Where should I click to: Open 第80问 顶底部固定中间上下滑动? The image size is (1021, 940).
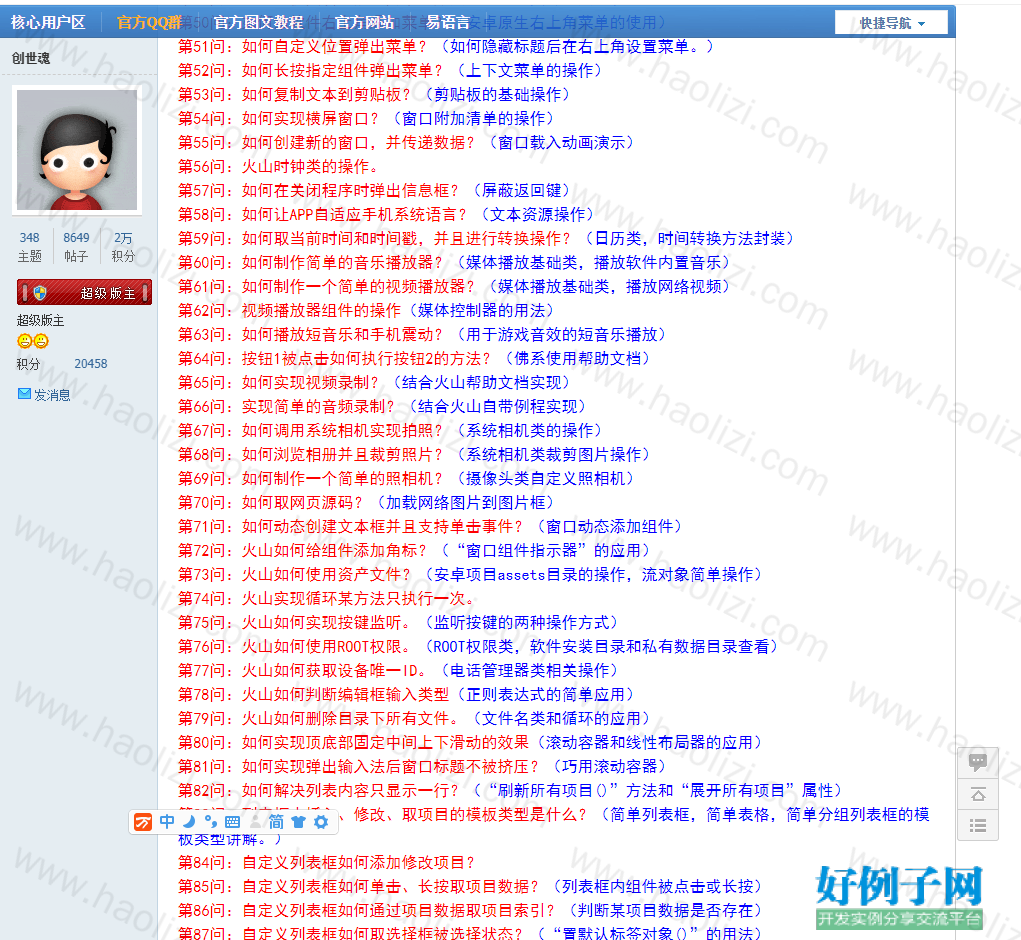click(x=470, y=743)
